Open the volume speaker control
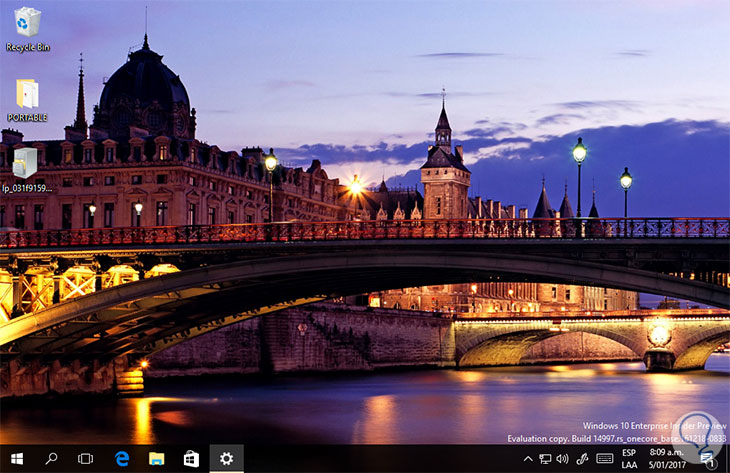This screenshot has width=730, height=473. click(562, 459)
